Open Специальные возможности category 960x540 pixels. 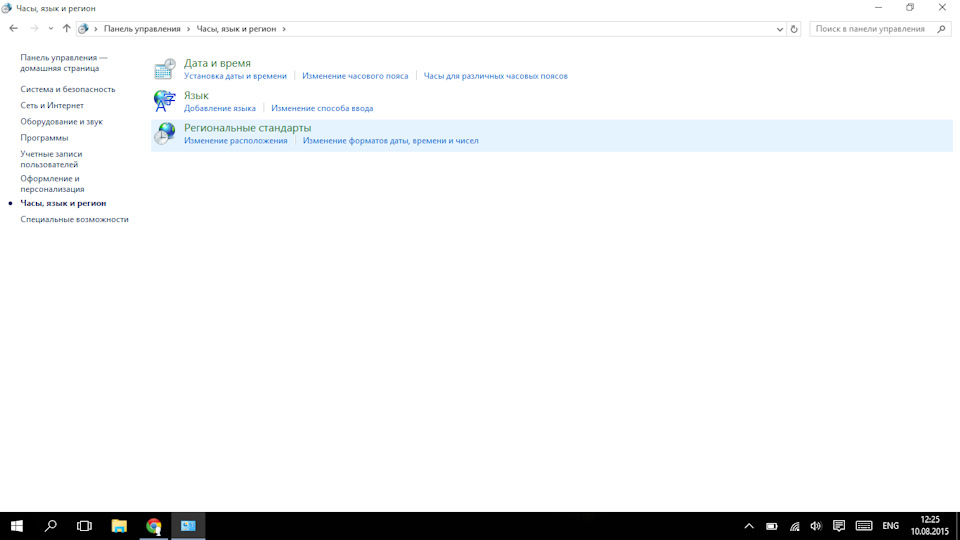[74, 219]
